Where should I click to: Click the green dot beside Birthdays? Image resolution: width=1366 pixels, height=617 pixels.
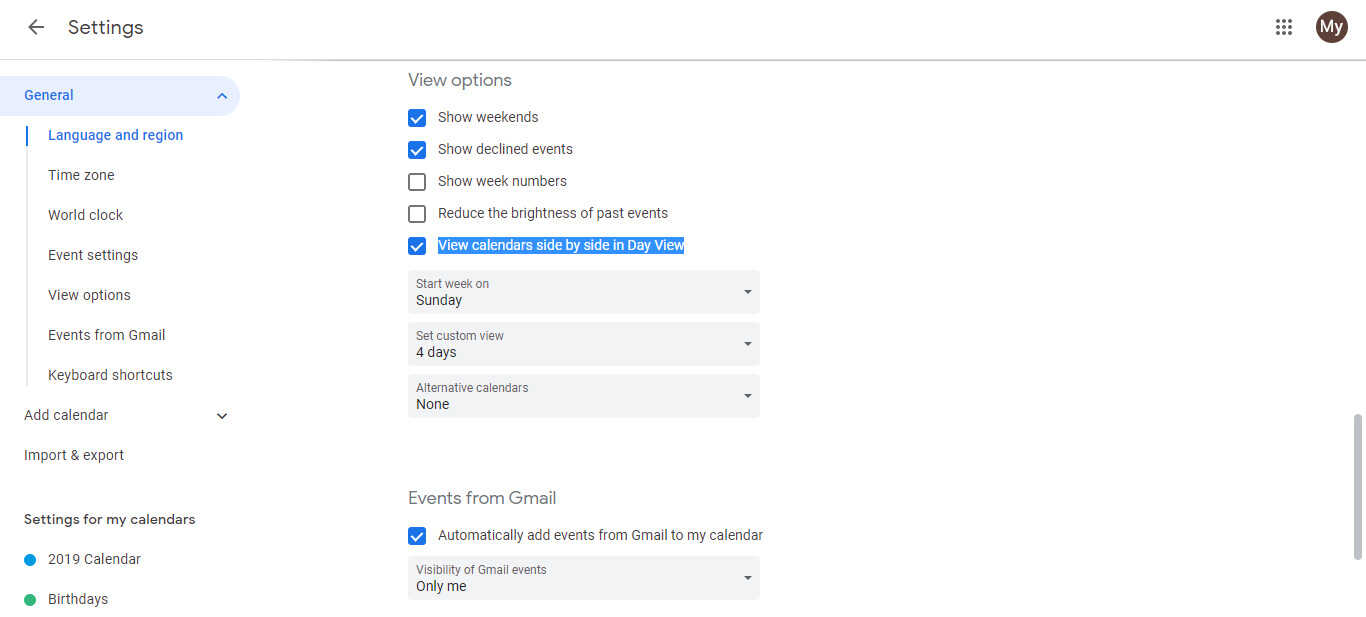30,600
